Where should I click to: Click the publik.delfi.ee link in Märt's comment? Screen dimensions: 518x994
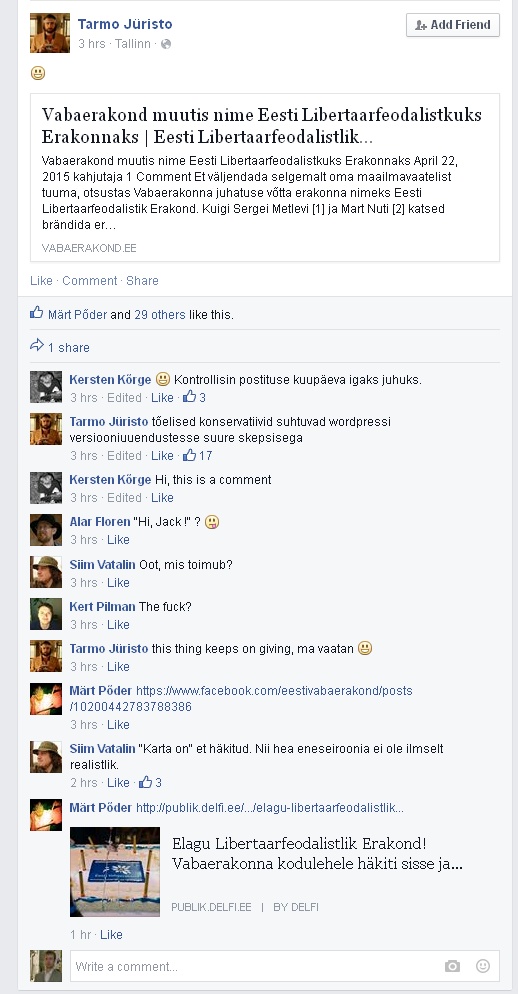(x=269, y=808)
